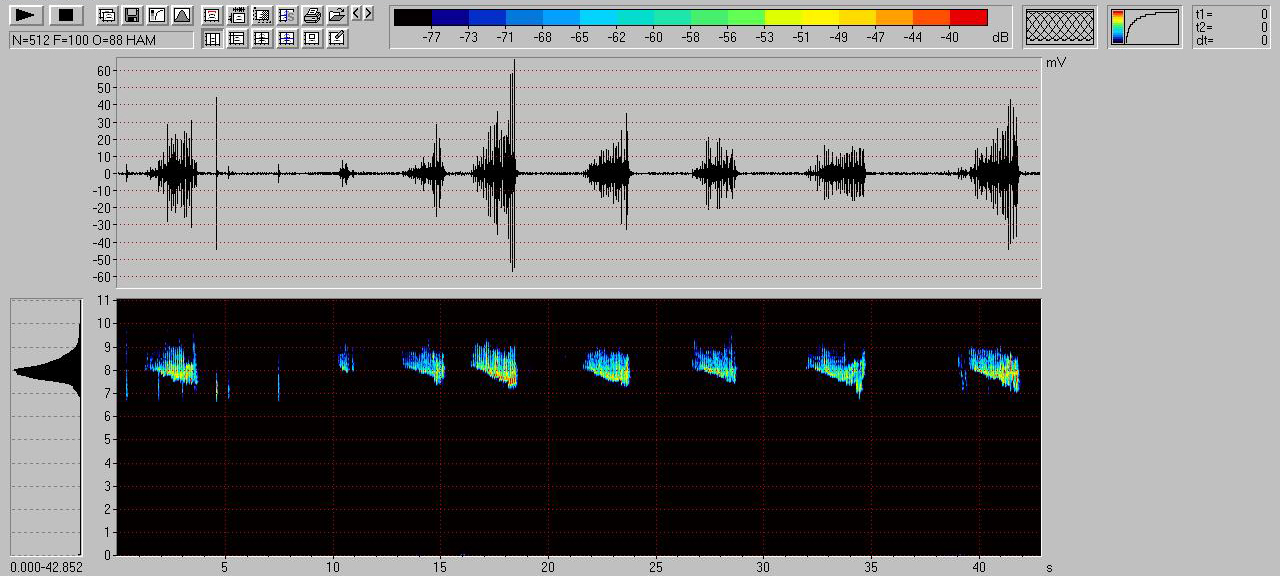Click the printer icon
Image resolution: width=1280 pixels, height=576 pixels.
(x=312, y=15)
